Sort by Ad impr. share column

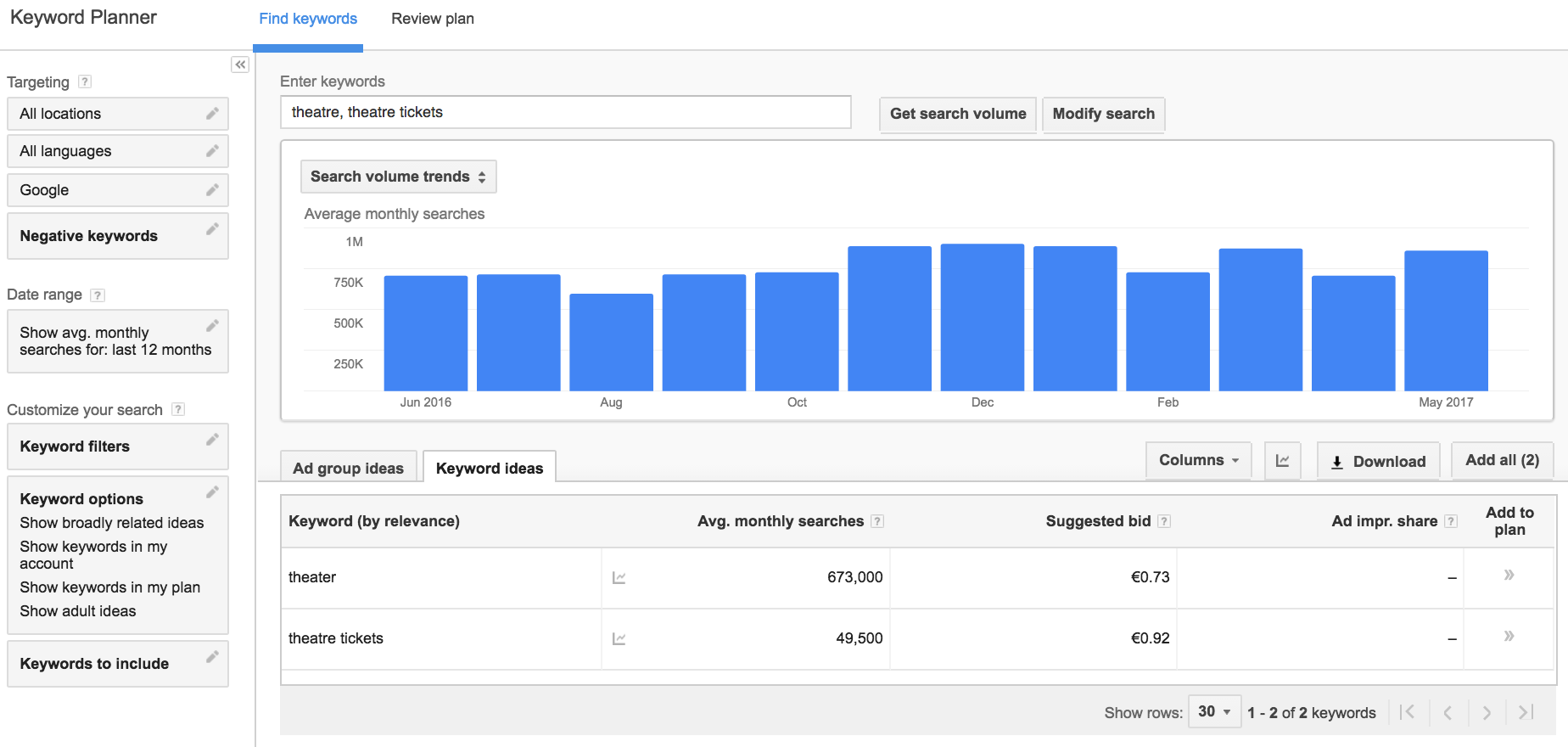tap(1385, 521)
